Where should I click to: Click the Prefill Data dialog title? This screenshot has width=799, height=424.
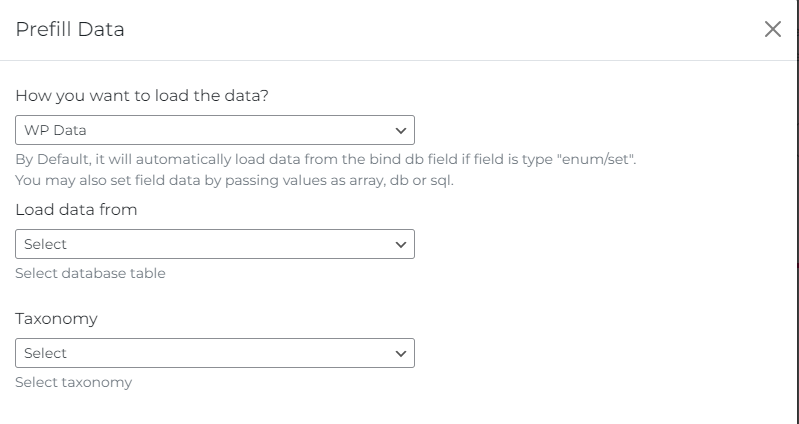[x=70, y=29]
